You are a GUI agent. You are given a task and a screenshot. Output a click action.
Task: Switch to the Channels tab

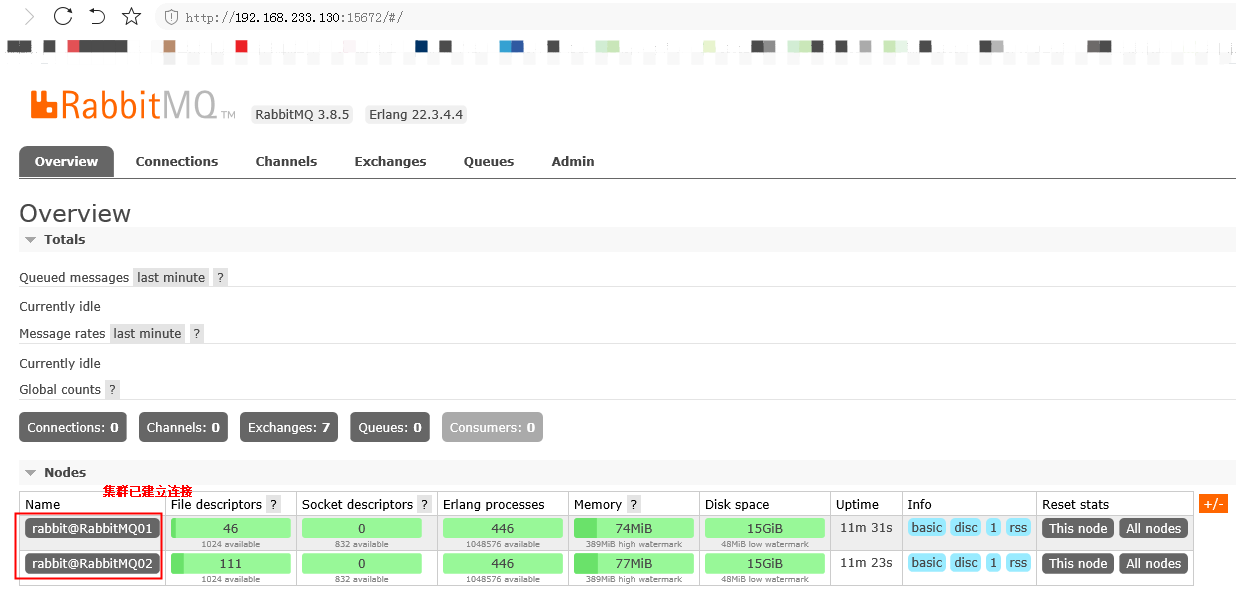(x=286, y=162)
